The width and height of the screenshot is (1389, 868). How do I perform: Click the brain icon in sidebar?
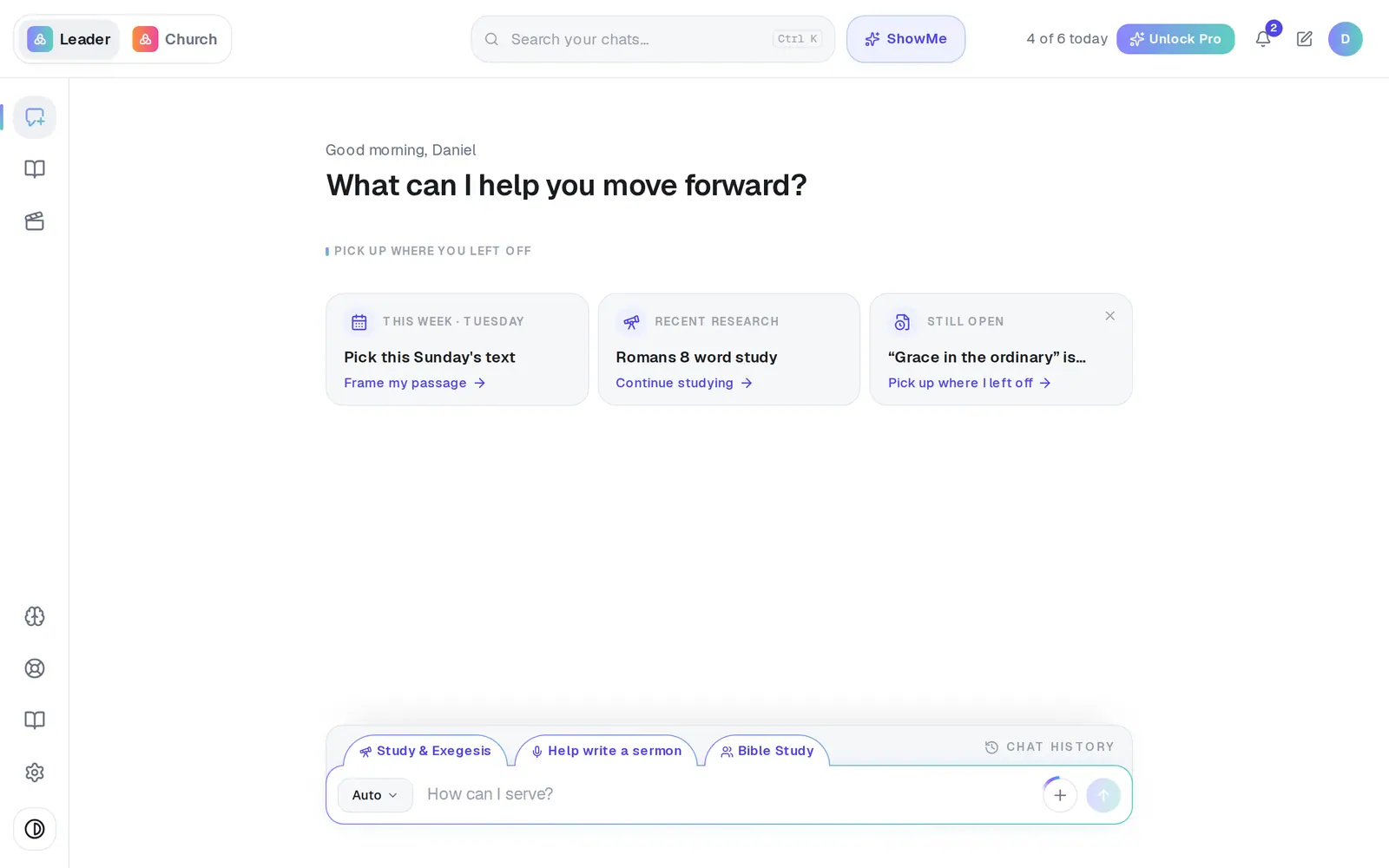tap(35, 616)
